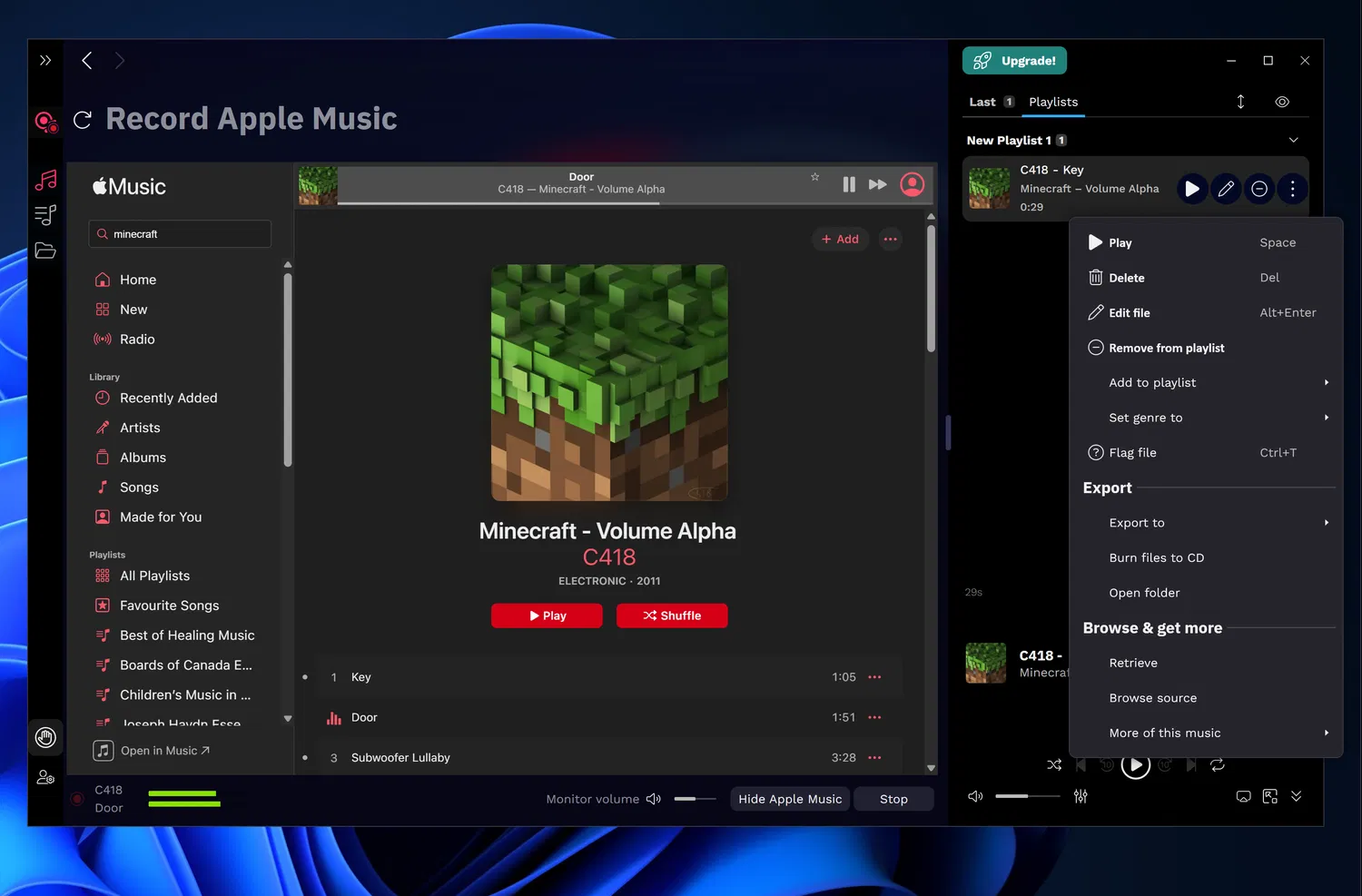Open Best of Healing Music playlist
Image resolution: width=1362 pixels, height=896 pixels.
[x=187, y=635]
